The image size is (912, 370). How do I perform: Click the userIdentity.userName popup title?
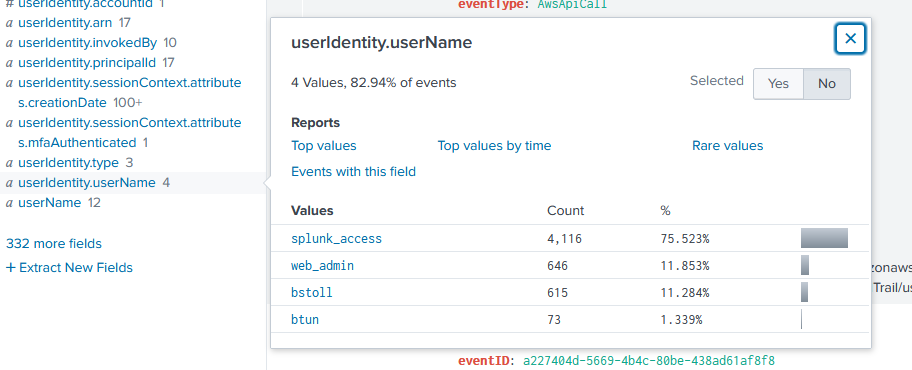coord(382,42)
